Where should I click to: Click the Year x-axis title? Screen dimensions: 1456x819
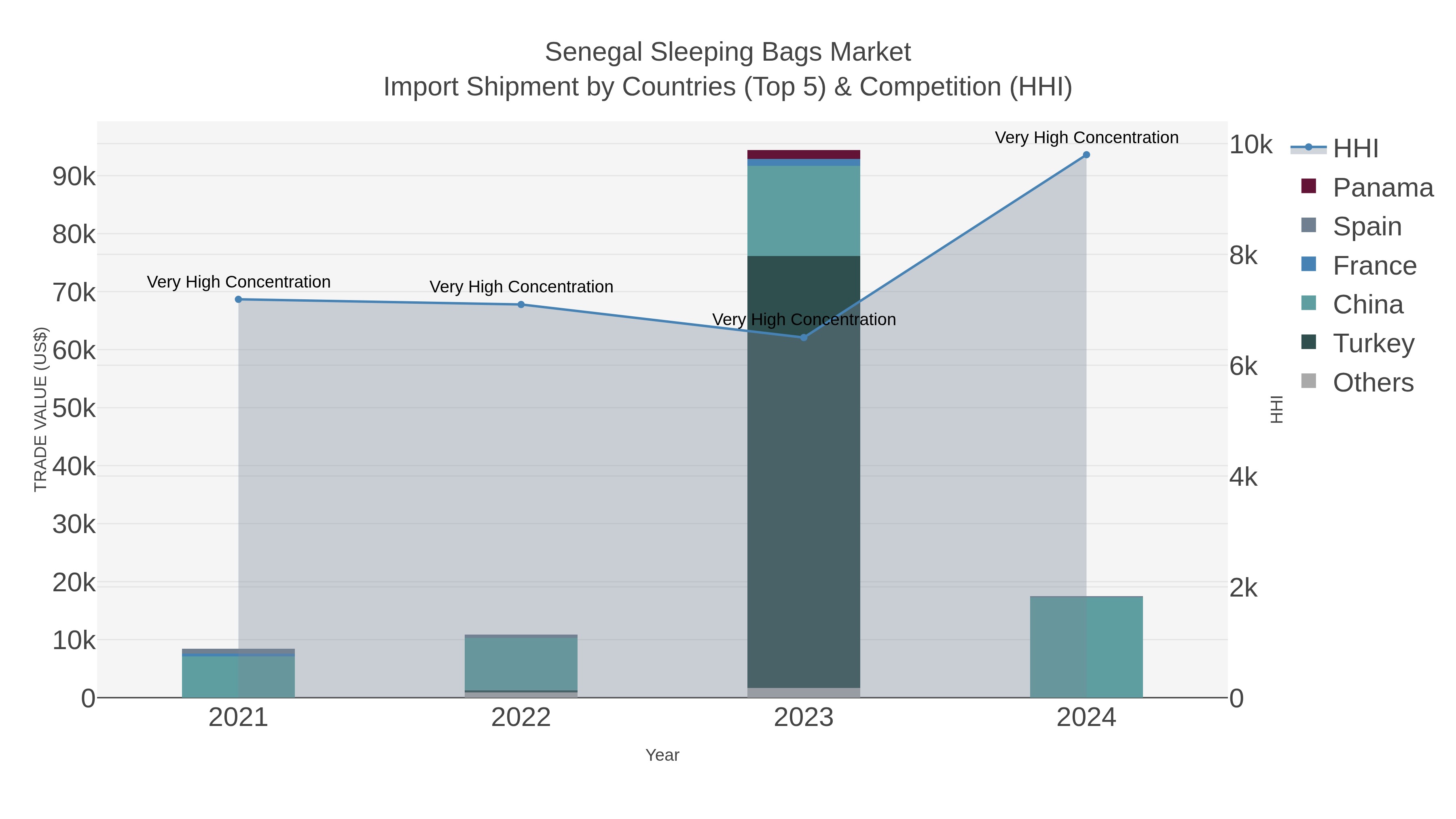[x=662, y=755]
